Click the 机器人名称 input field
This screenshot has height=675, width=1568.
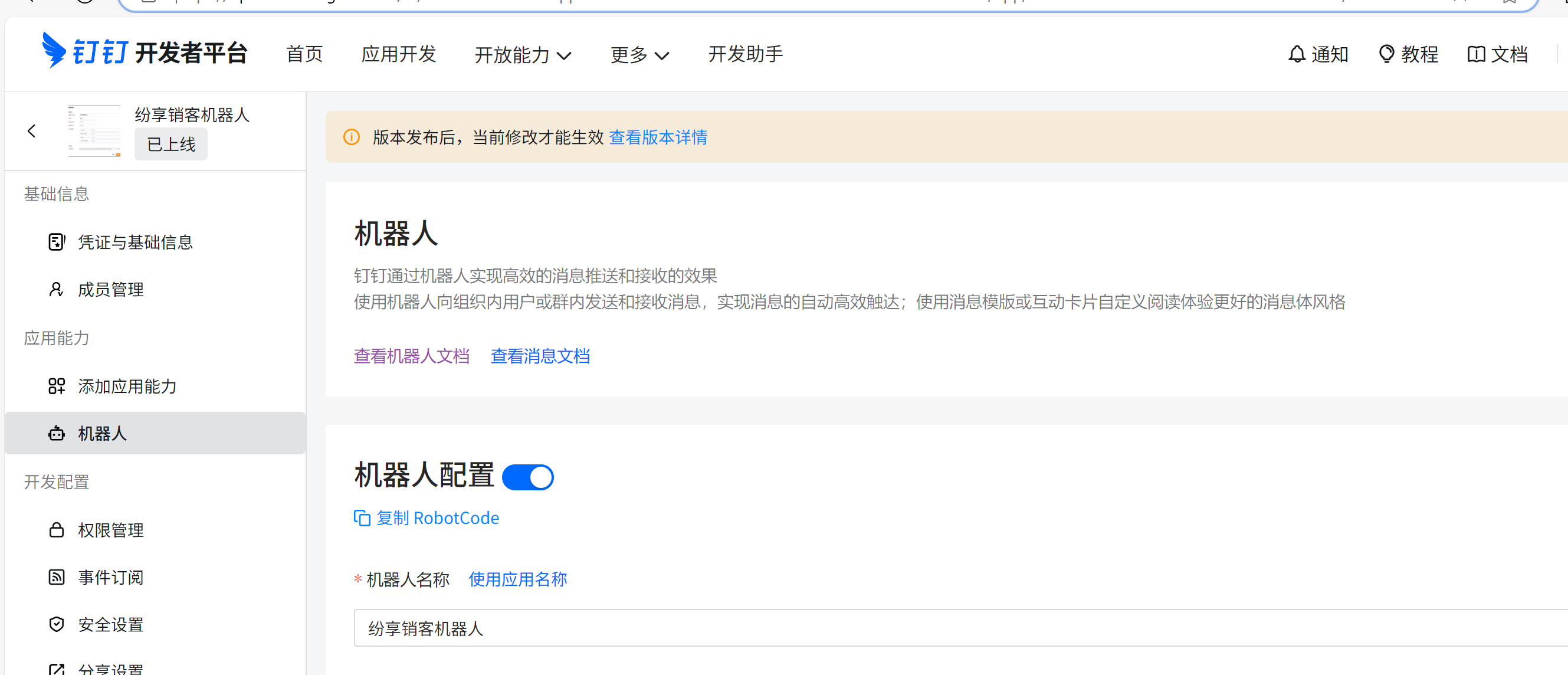point(960,628)
